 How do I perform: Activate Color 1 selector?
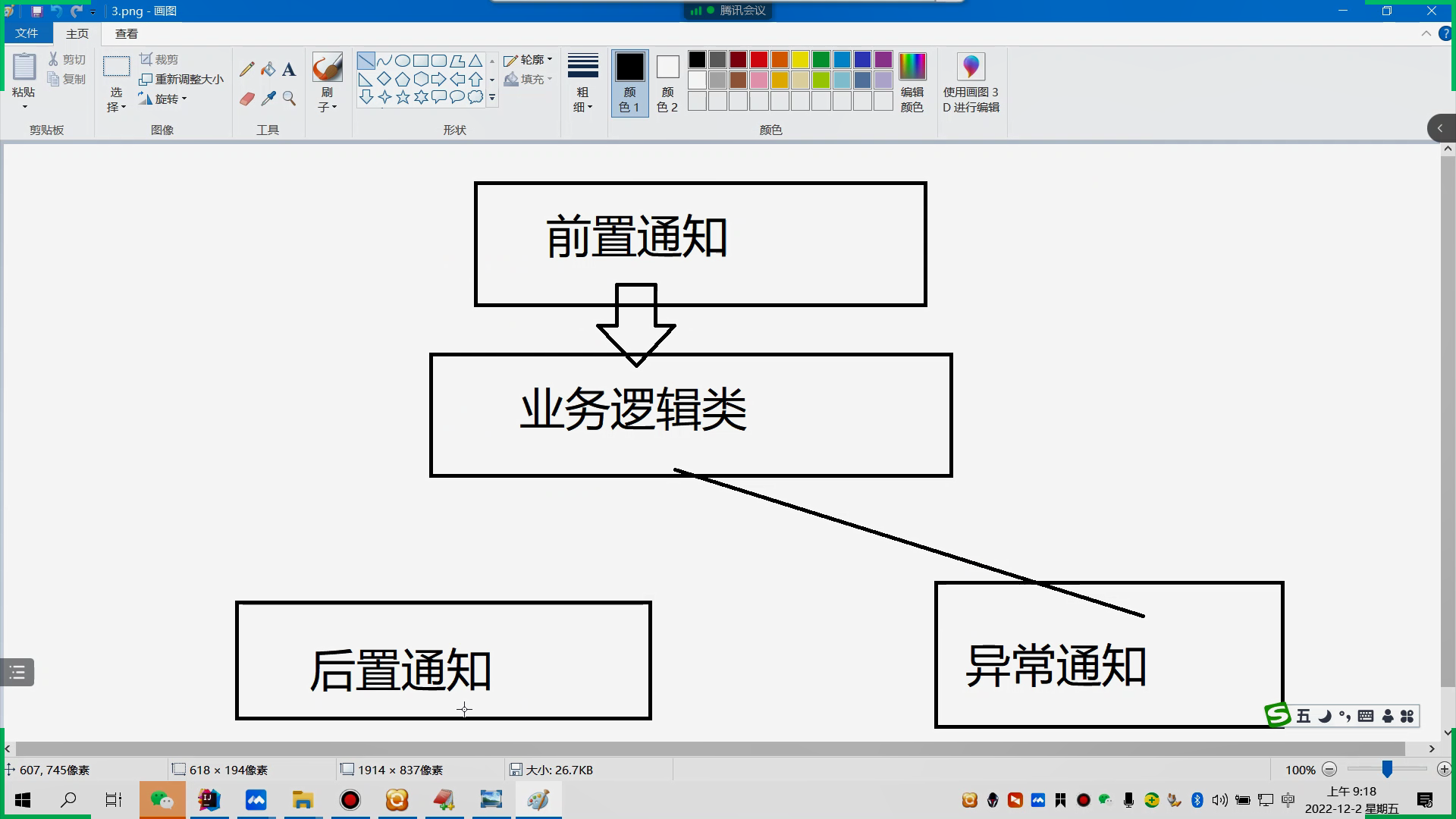[x=629, y=83]
